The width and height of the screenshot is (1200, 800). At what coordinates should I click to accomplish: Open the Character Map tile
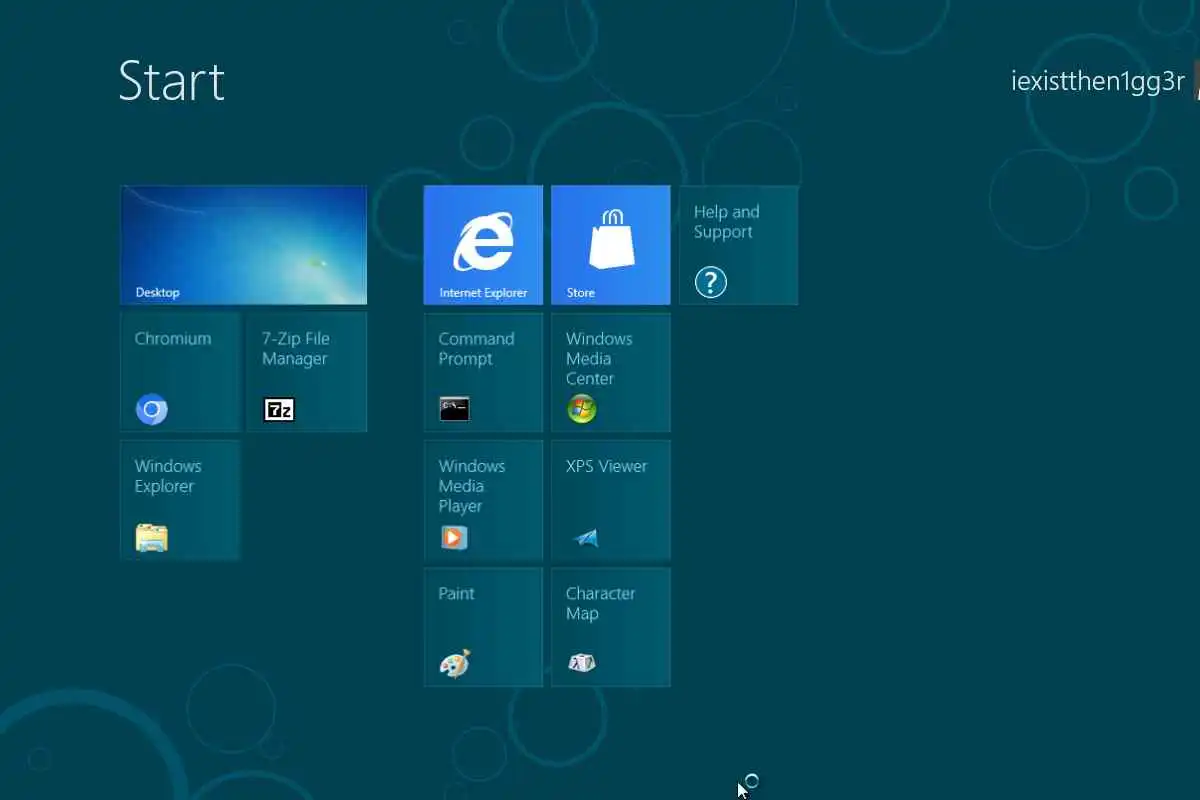[611, 627]
